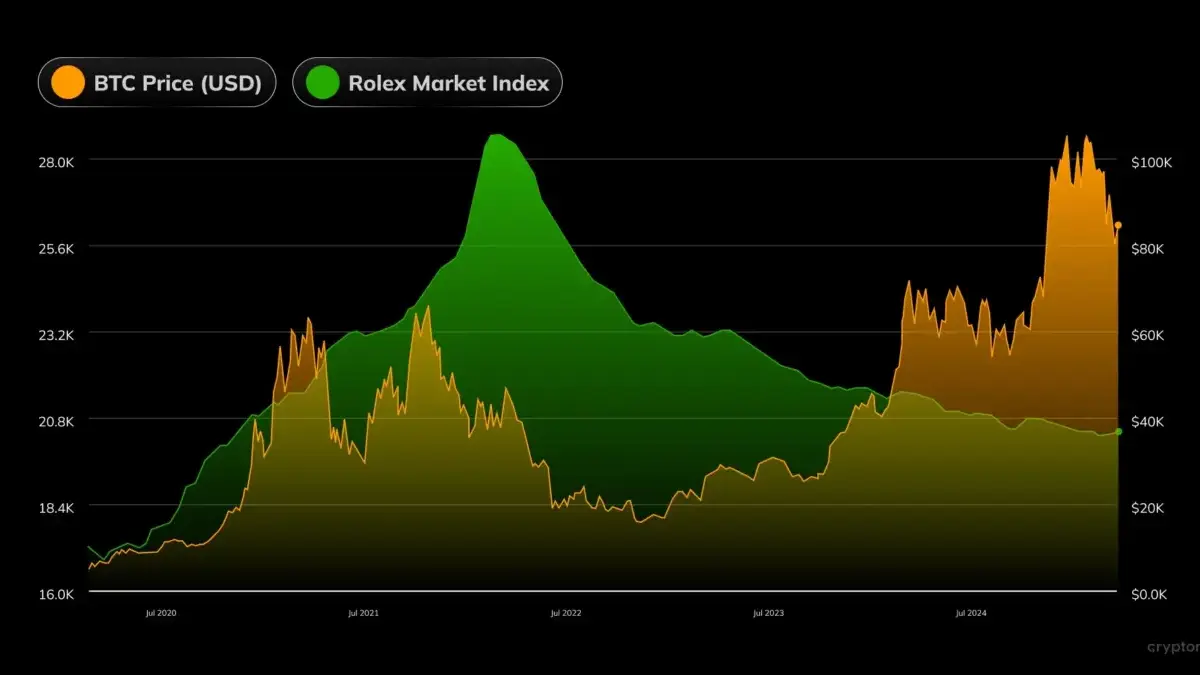Toggle the BTC Price (USD) legend pill

point(157,83)
